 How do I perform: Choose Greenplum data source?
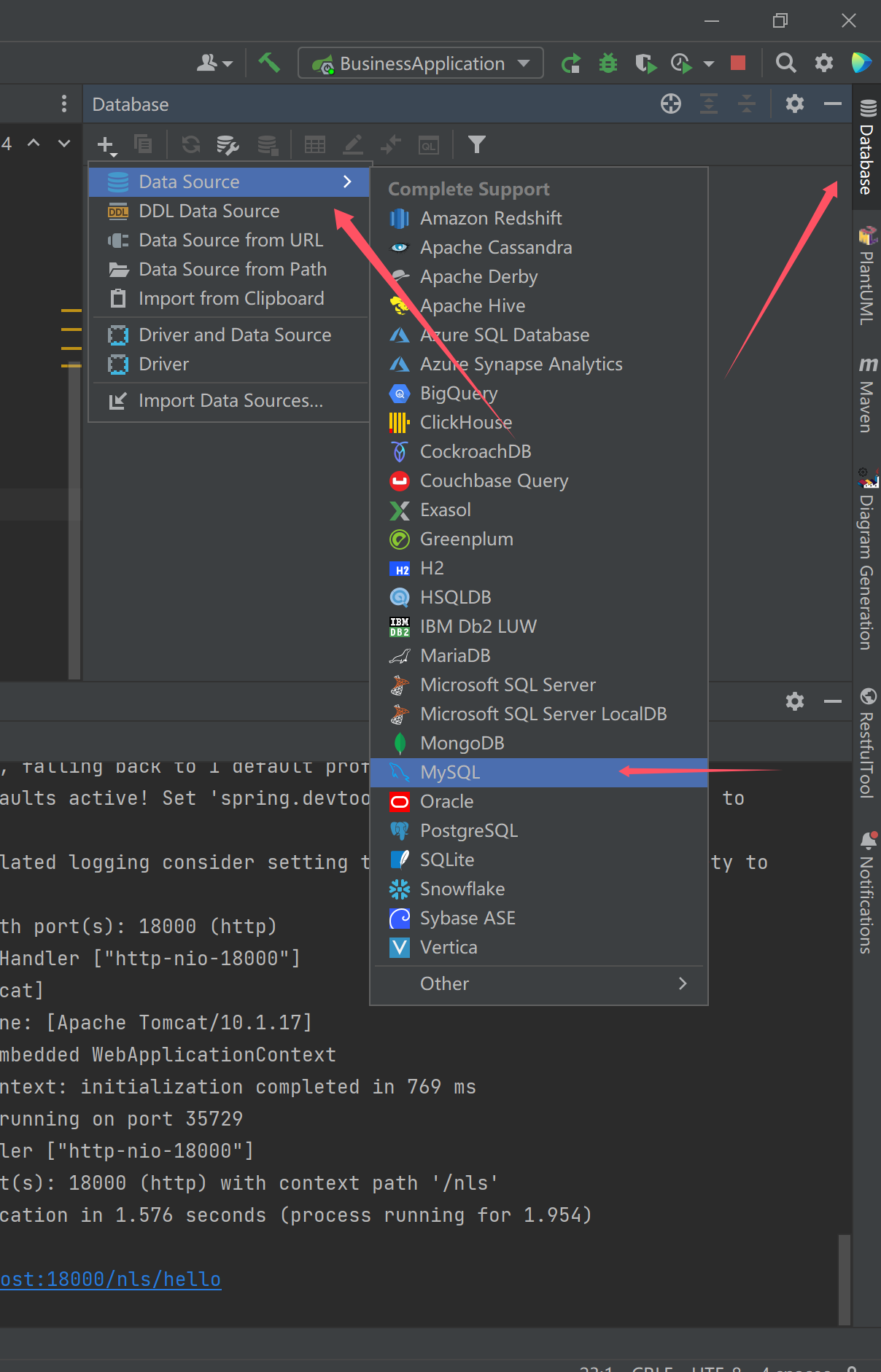pyautogui.click(x=539, y=539)
